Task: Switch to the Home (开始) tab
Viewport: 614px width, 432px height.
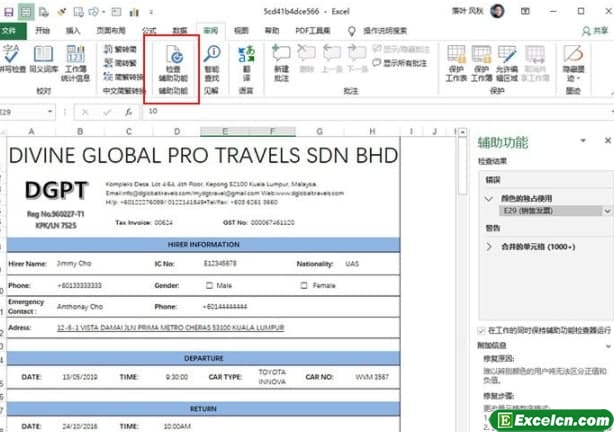Action: point(42,31)
